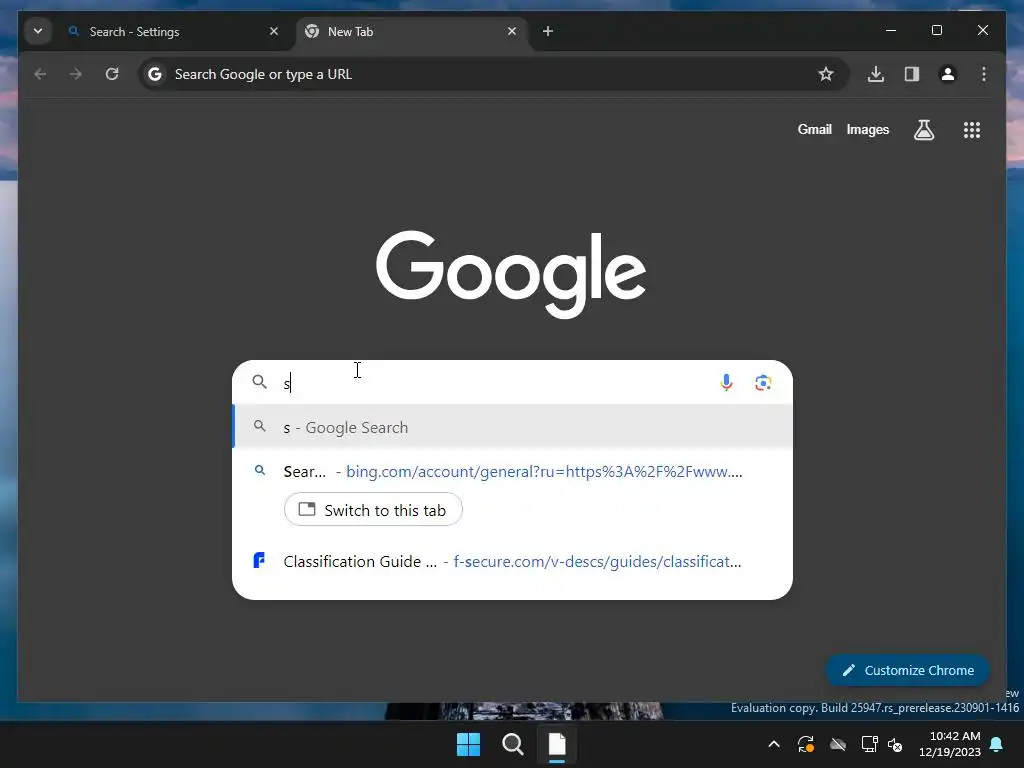Click the Google logo
Image resolution: width=1024 pixels, height=768 pixels.
(511, 273)
